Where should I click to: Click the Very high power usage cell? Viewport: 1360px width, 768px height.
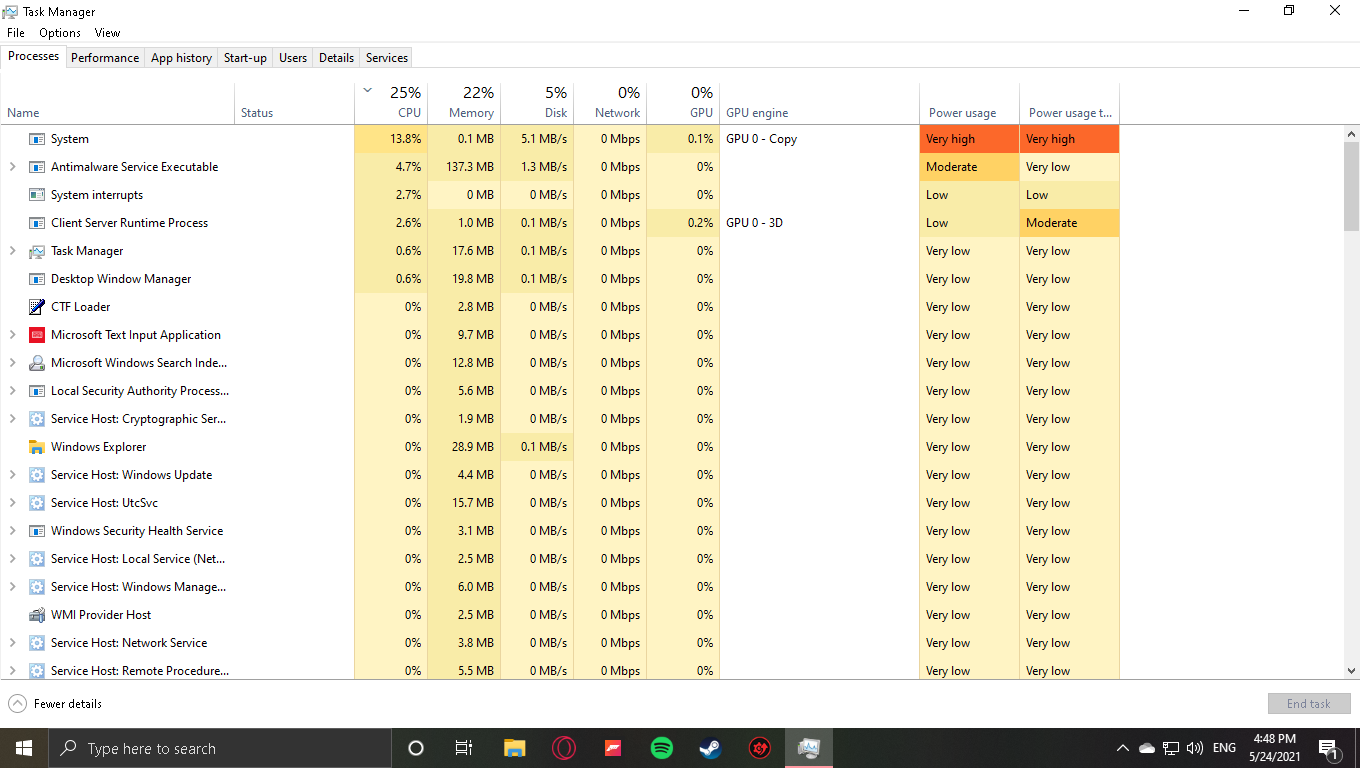pyautogui.click(x=969, y=139)
